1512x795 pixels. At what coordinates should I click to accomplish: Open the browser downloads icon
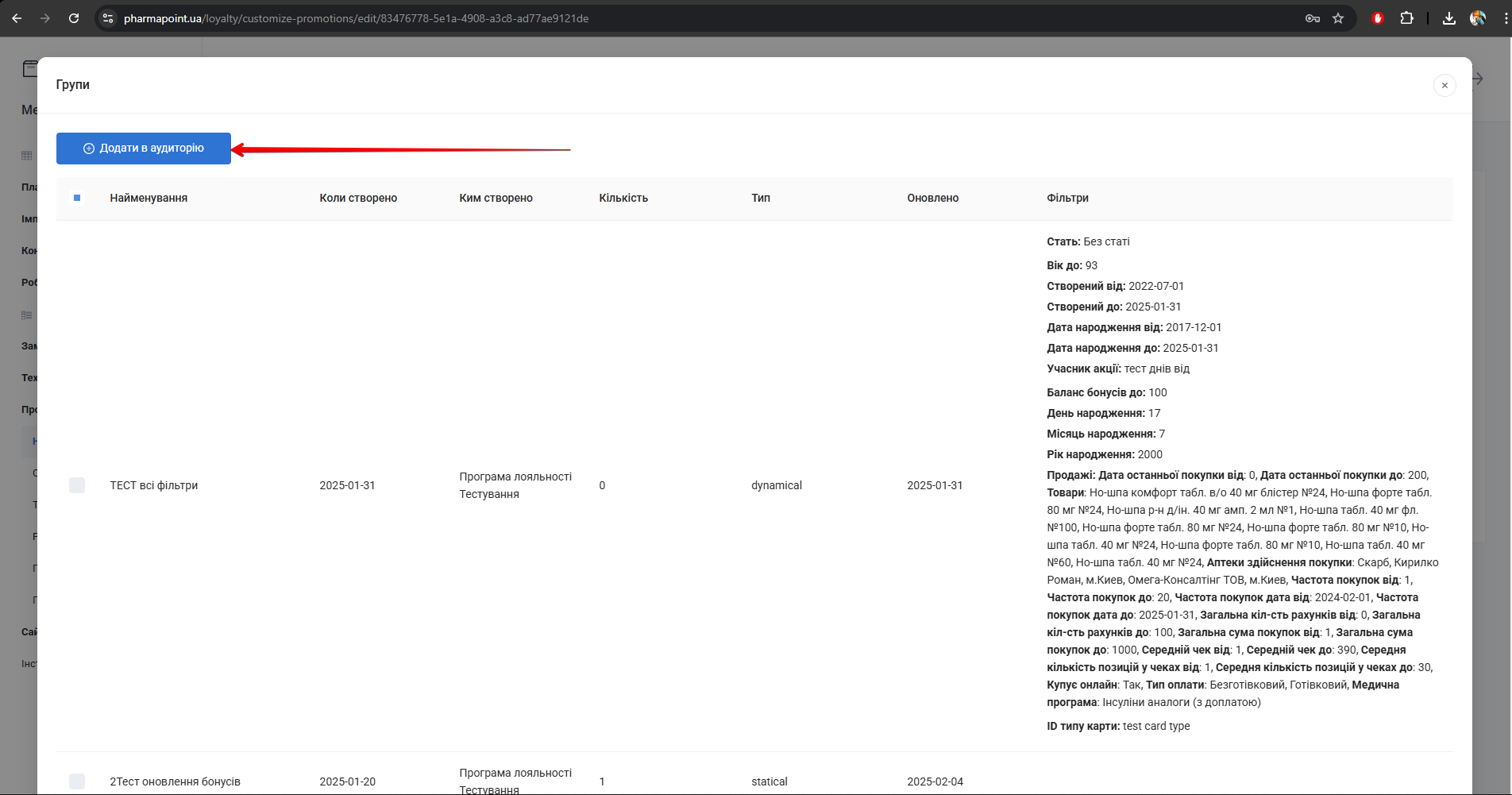(x=1449, y=18)
